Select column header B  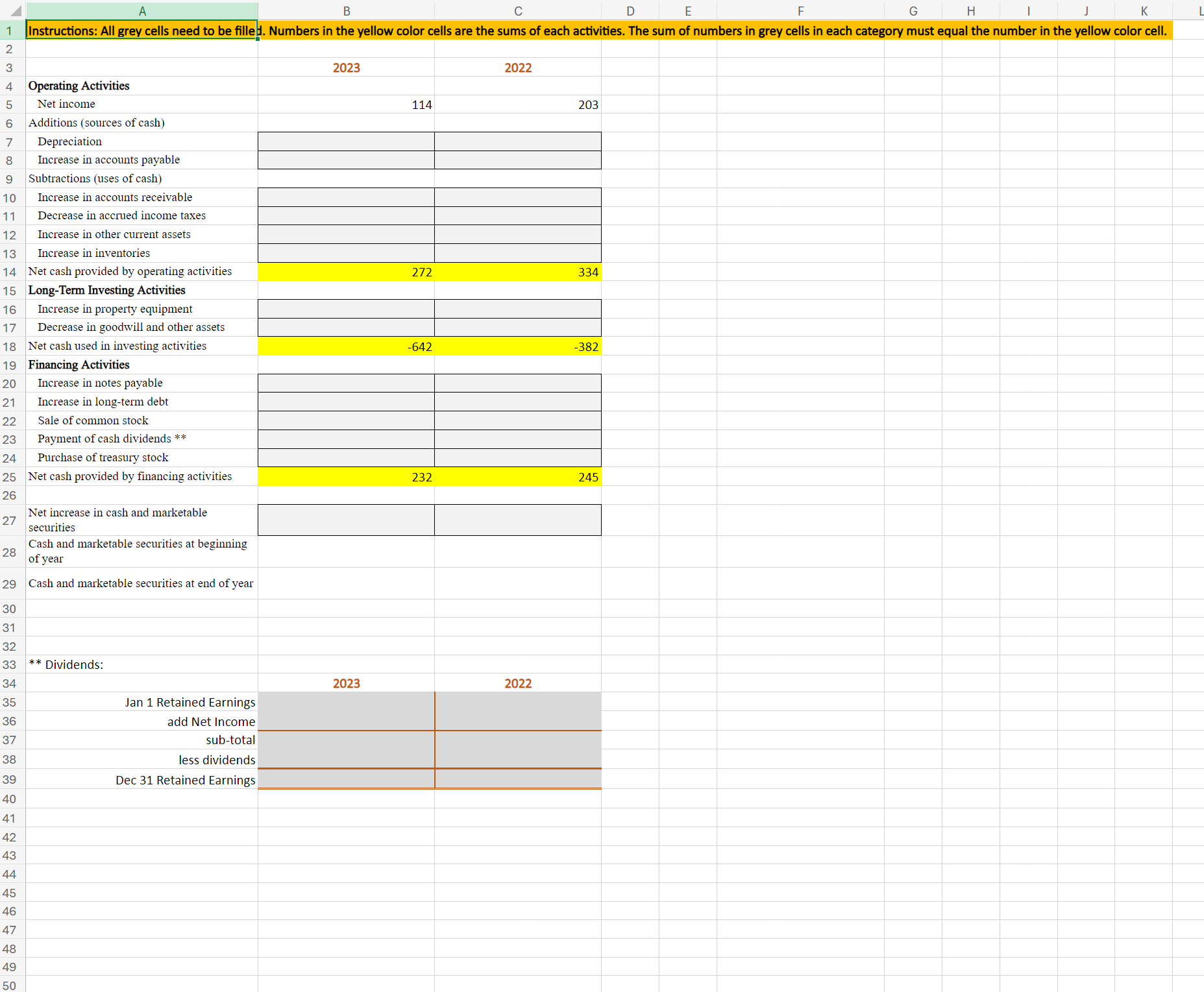point(346,10)
